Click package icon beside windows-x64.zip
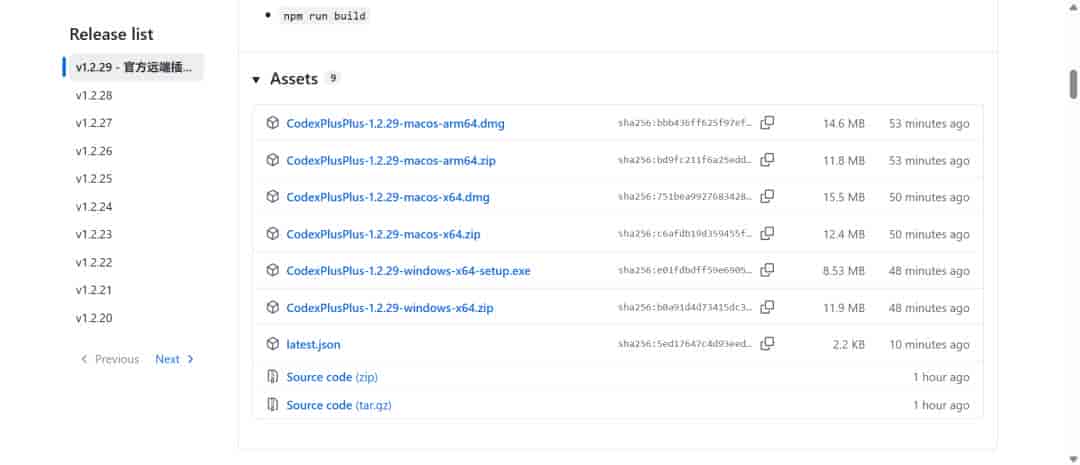This screenshot has width=1080, height=465. [x=273, y=307]
